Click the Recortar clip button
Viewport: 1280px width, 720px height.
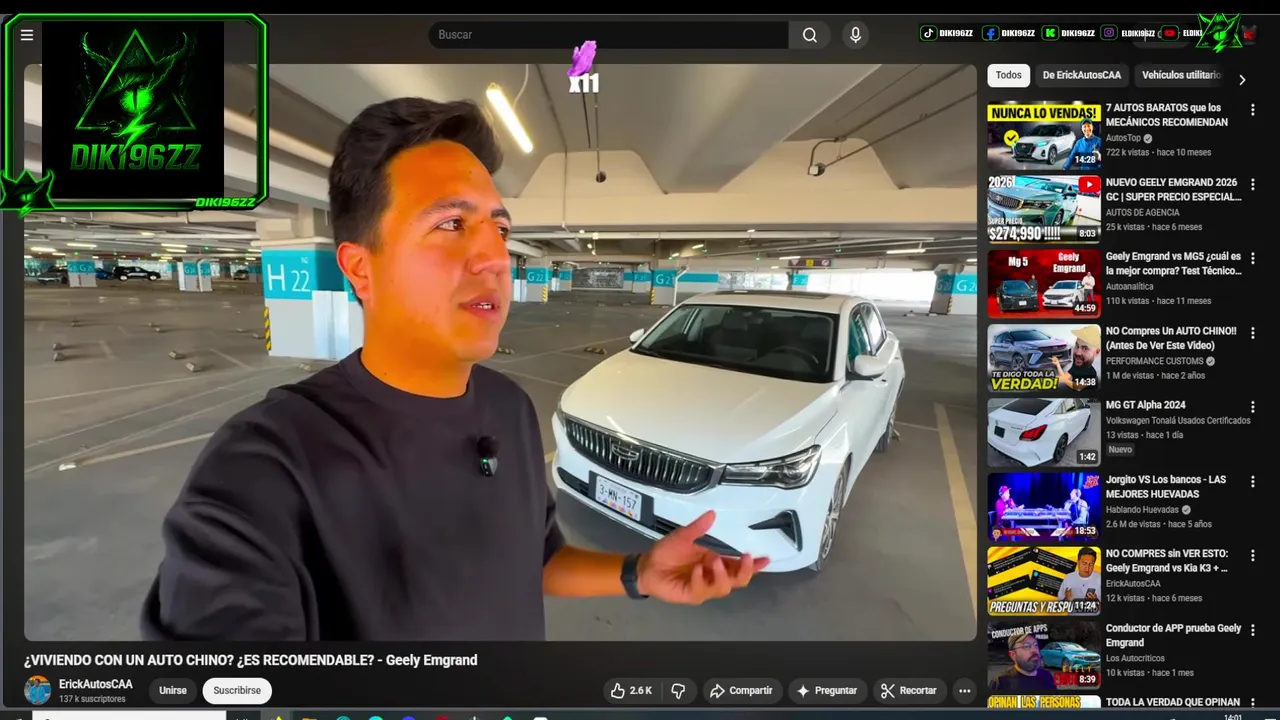point(909,690)
